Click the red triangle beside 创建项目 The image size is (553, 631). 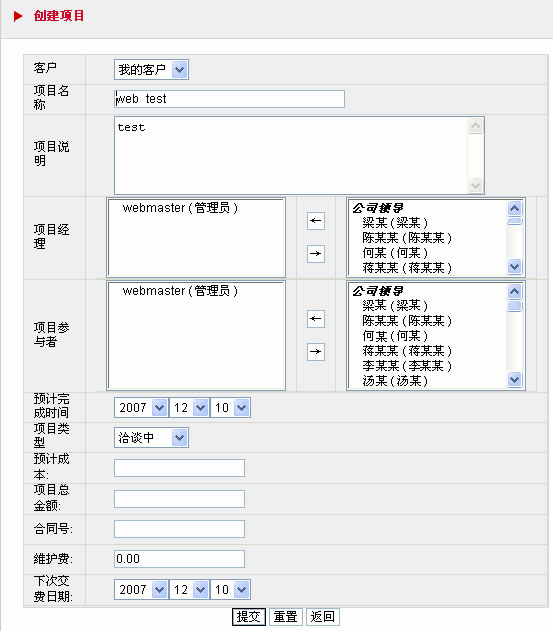pyautogui.click(x=18, y=16)
